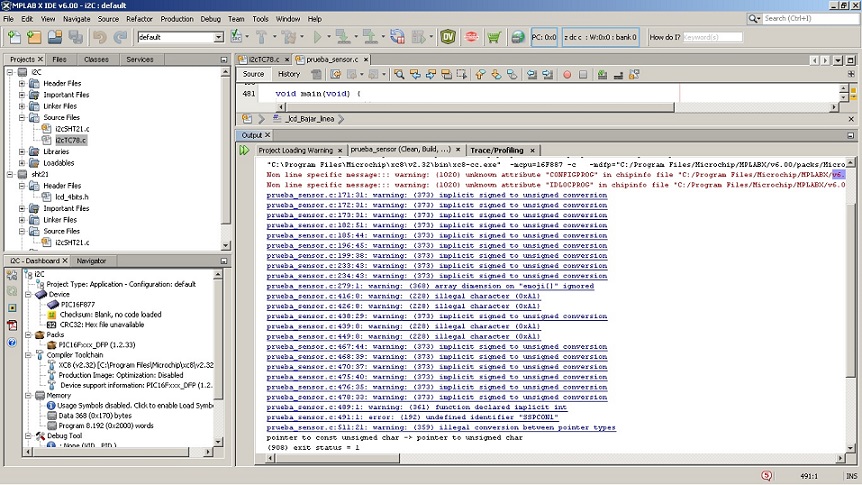Click the Clean and Build icon
The width and height of the screenshot is (862, 485).
288,37
